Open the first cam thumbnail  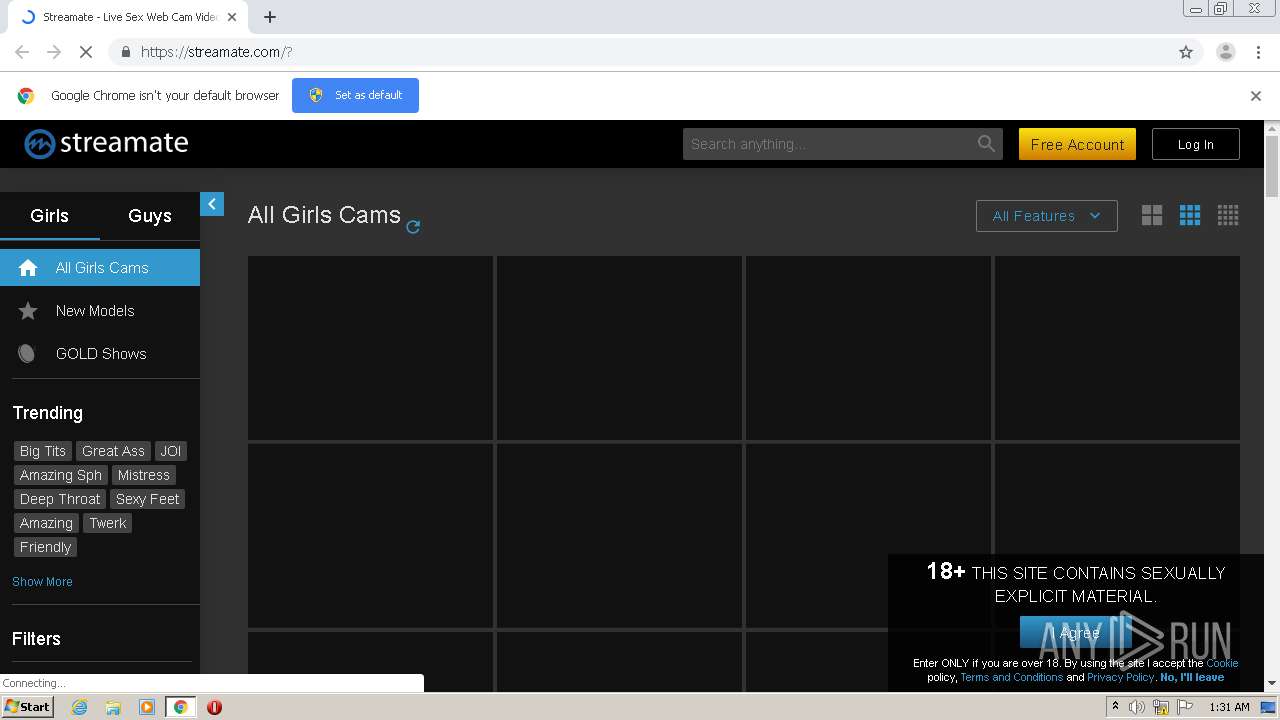370,348
